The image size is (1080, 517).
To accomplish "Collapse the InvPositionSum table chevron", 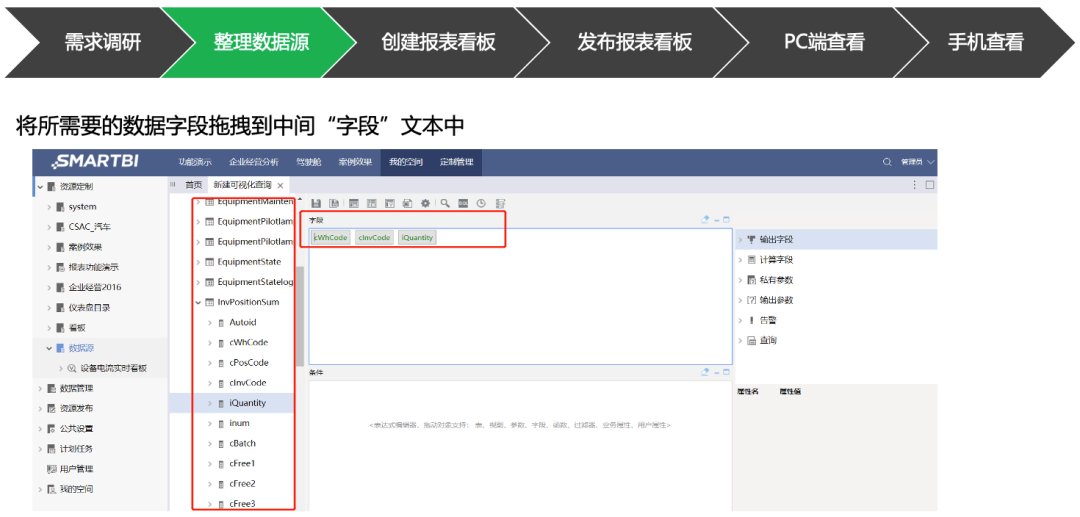I will click(x=198, y=302).
